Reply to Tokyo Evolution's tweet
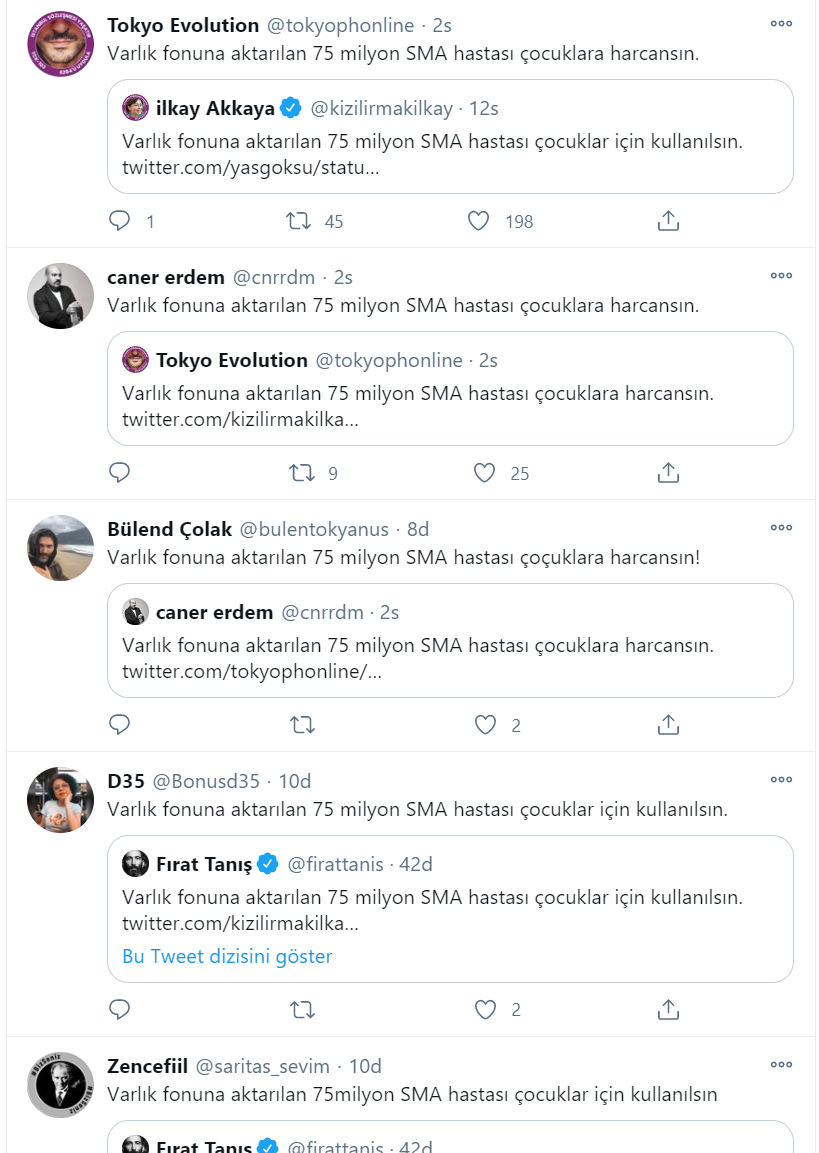 (x=120, y=221)
